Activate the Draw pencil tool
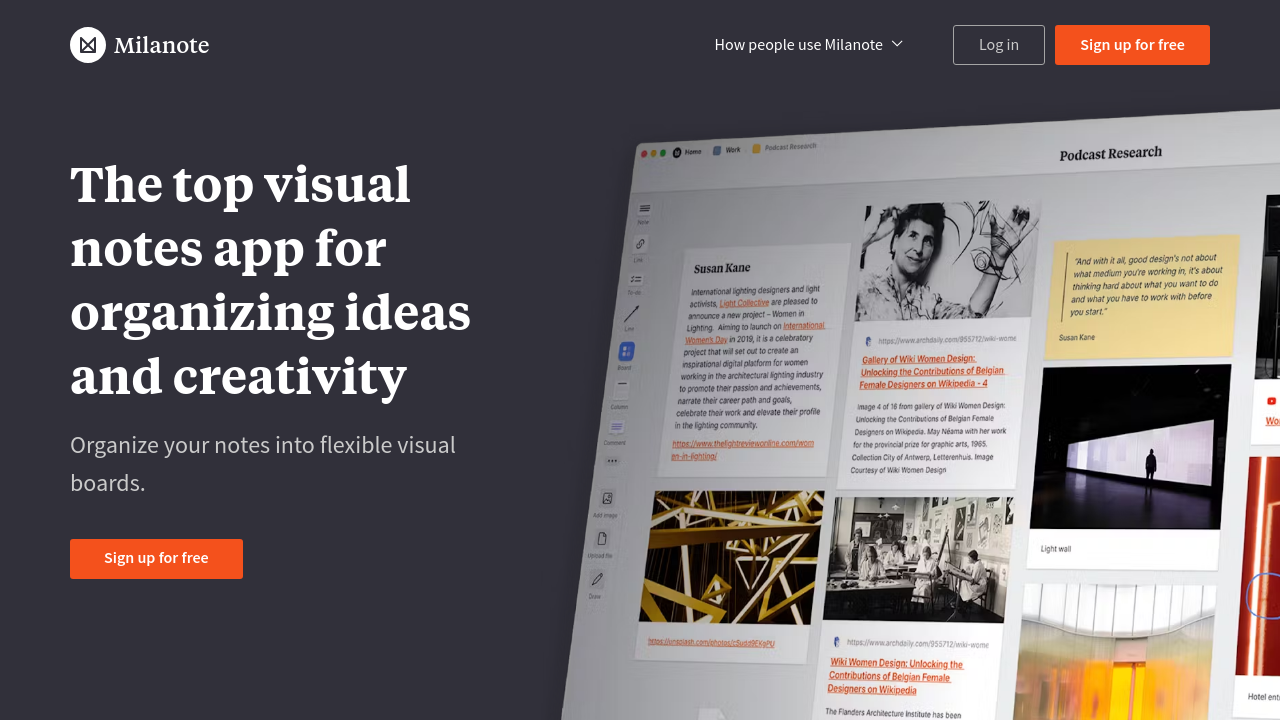 click(x=596, y=579)
